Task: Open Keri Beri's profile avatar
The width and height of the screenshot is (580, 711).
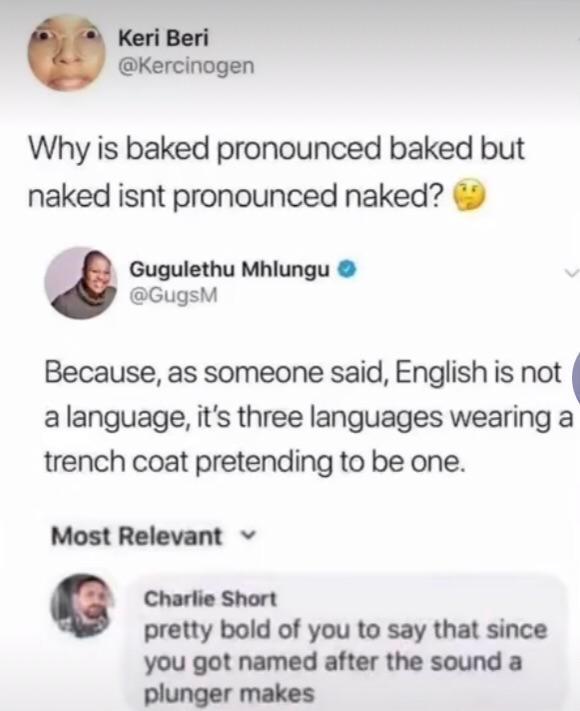Action: point(67,53)
